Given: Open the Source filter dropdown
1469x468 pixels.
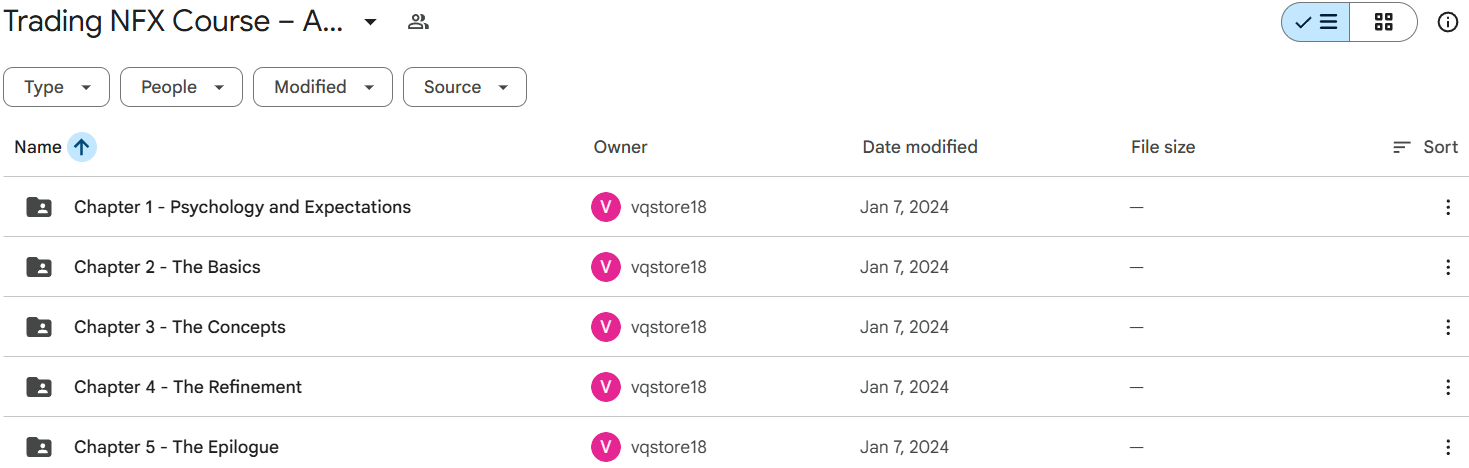Looking at the screenshot, I should click(x=465, y=87).
